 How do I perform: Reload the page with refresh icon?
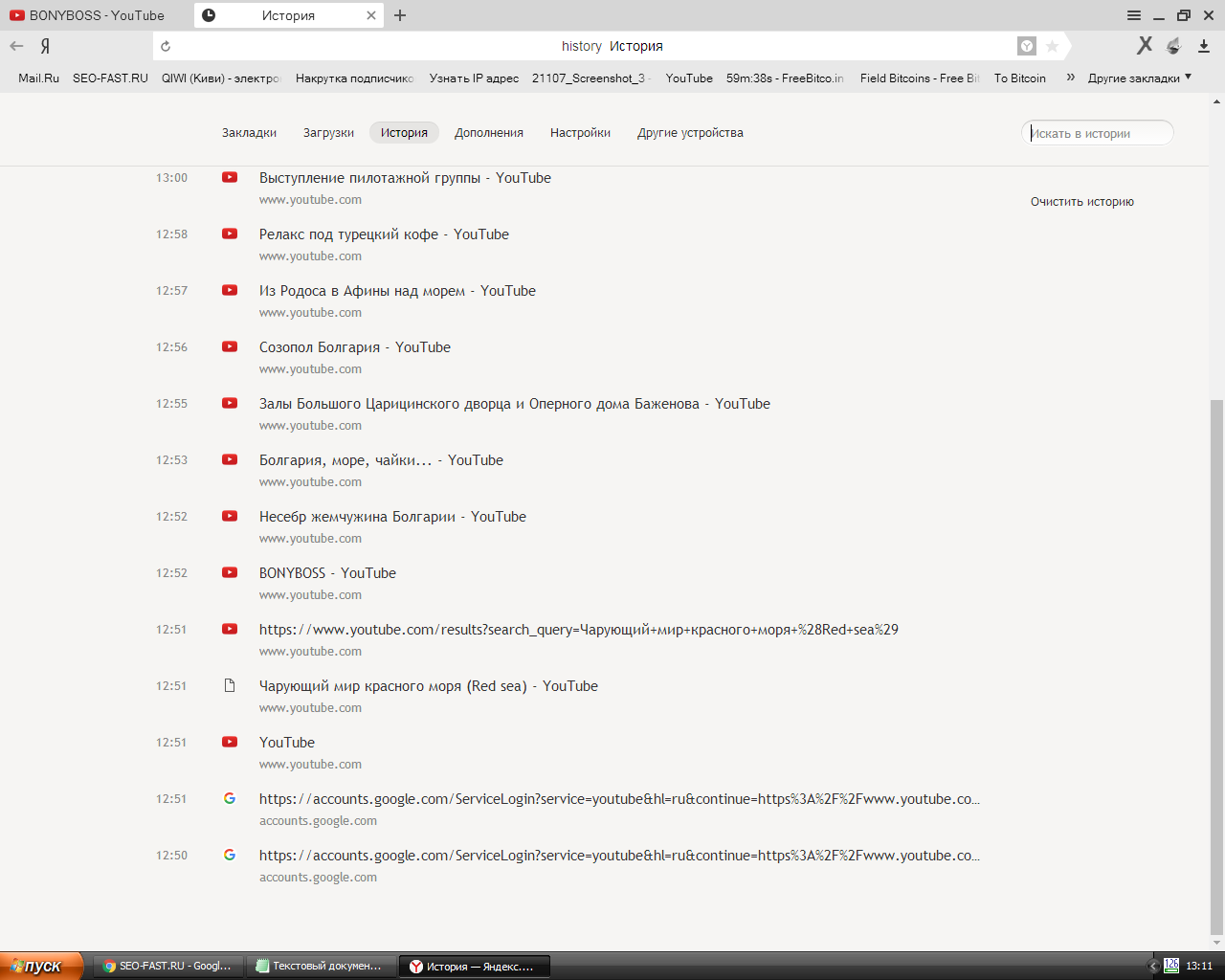(166, 46)
